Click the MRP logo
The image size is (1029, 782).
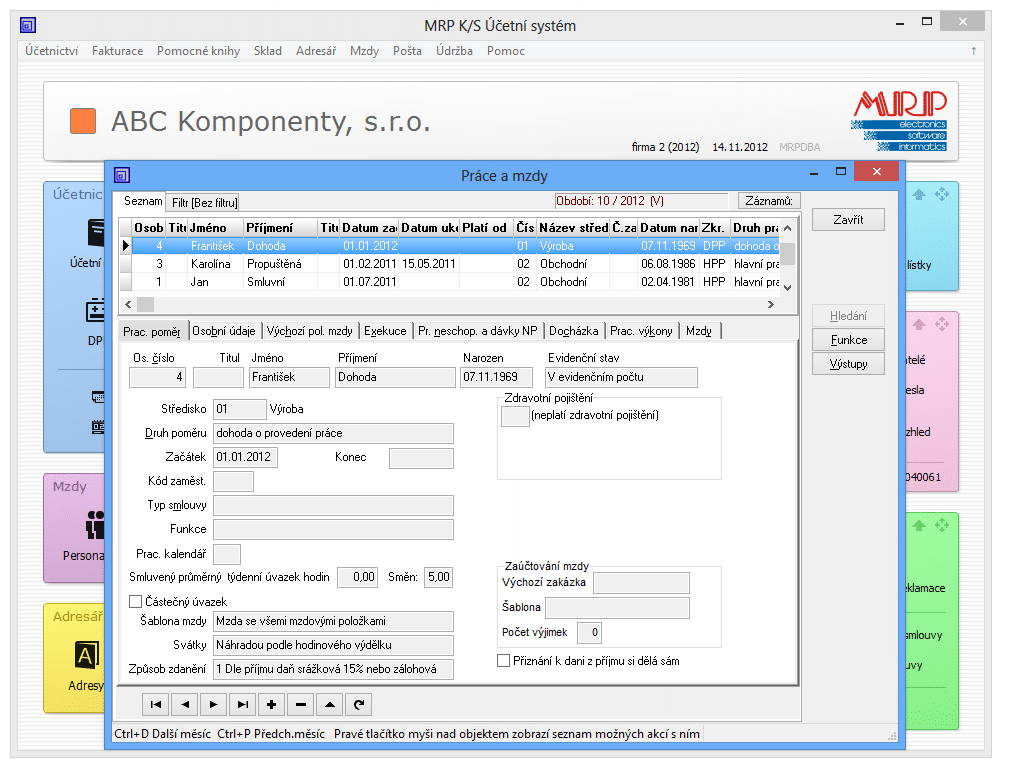click(x=899, y=121)
